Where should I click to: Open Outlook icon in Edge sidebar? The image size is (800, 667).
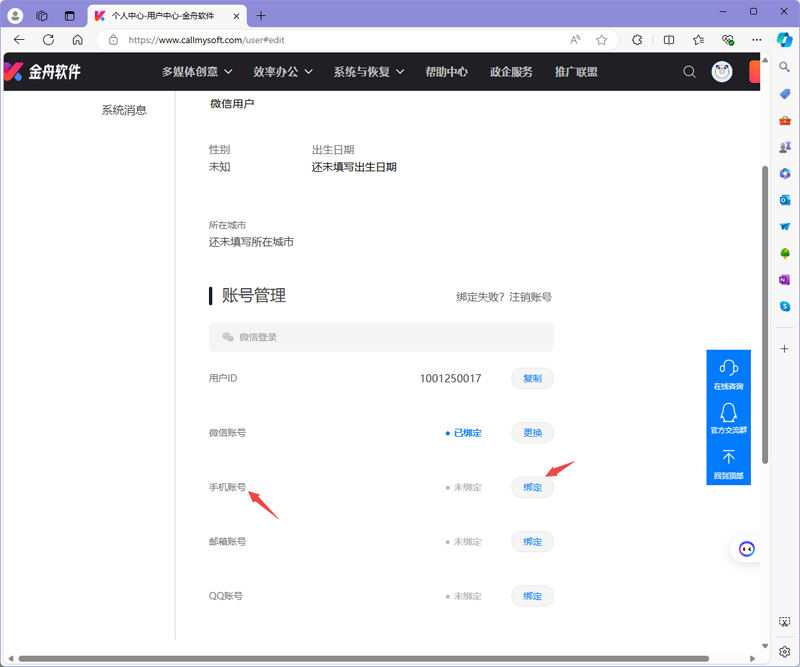(785, 199)
